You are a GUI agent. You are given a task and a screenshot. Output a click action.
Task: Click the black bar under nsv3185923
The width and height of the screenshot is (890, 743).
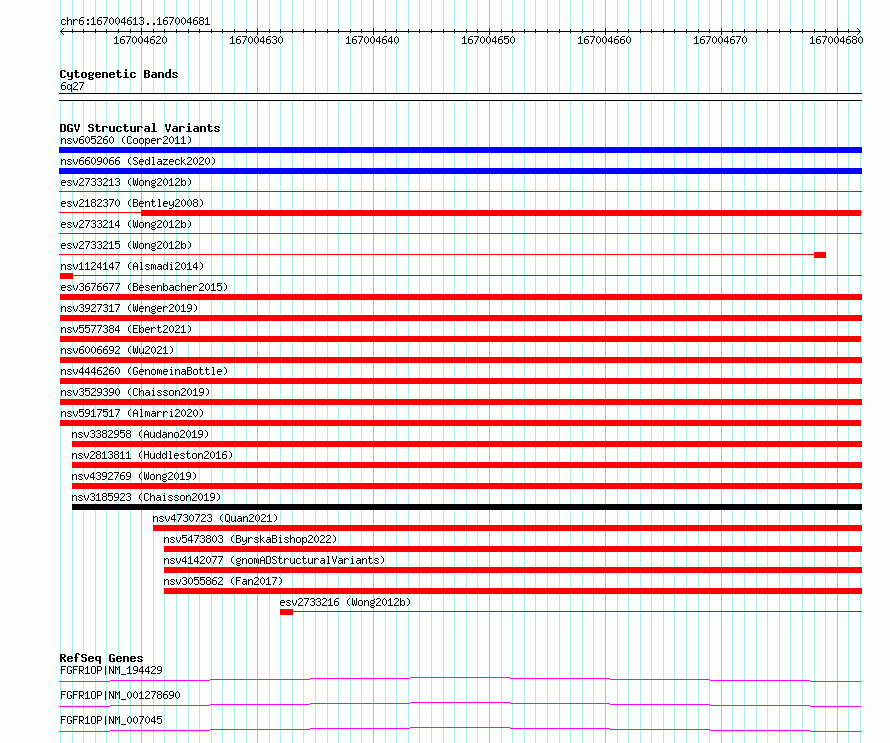point(467,507)
